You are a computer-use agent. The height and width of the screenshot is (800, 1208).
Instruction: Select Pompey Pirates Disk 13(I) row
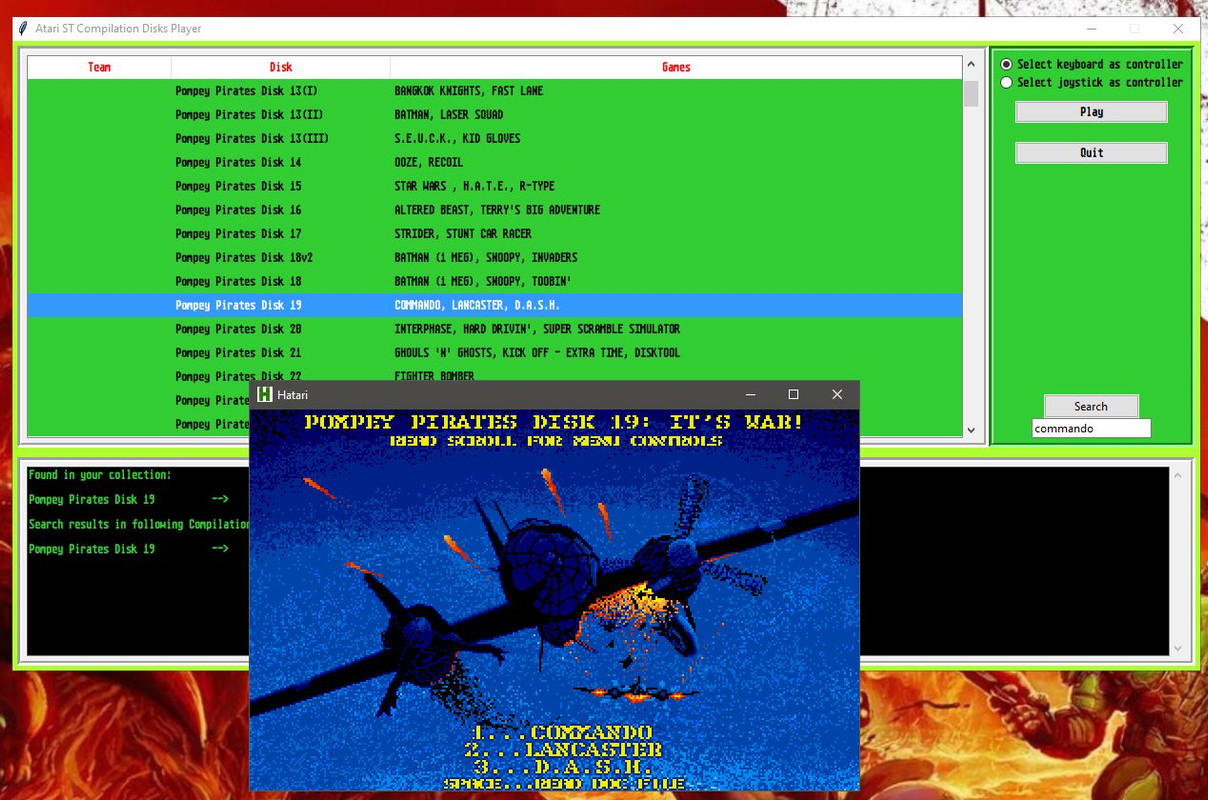(x=495, y=91)
